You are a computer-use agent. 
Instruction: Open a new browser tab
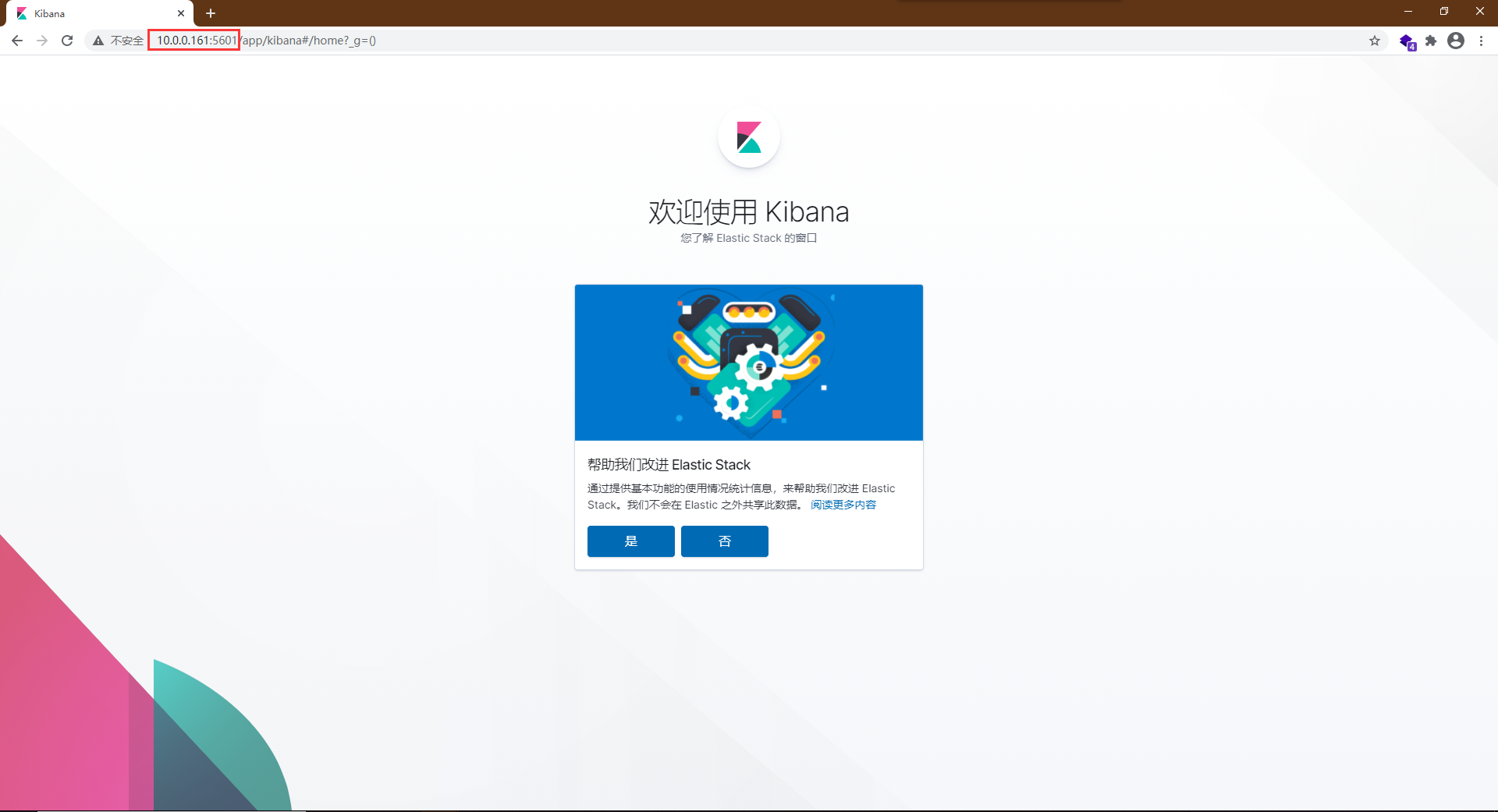click(x=210, y=13)
